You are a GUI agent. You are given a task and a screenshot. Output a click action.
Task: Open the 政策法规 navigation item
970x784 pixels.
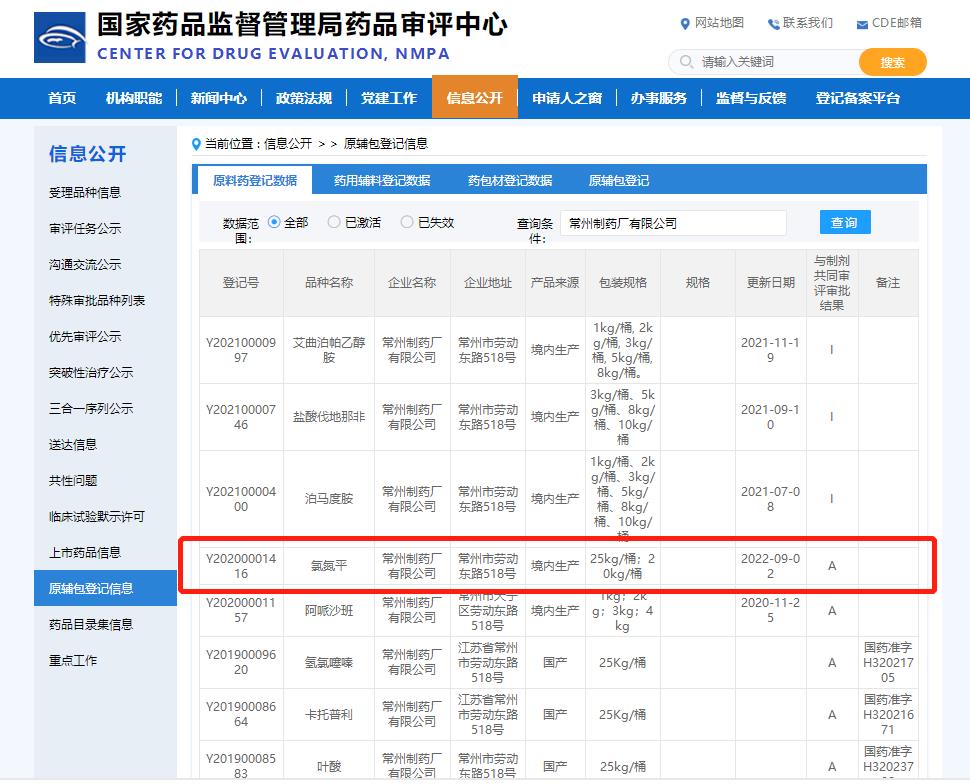[x=304, y=98]
